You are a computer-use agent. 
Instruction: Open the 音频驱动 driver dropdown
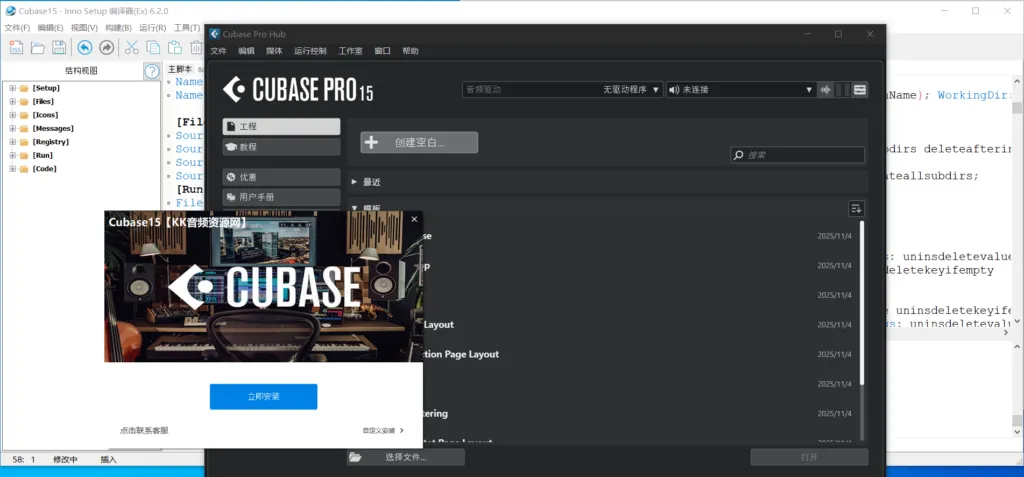(562, 90)
